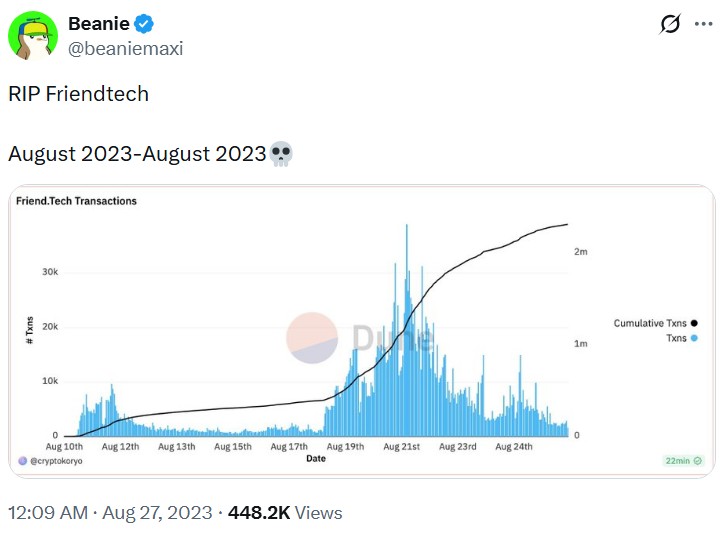
Task: Click the cryptokoryo author avatar icon
Action: click(22, 461)
